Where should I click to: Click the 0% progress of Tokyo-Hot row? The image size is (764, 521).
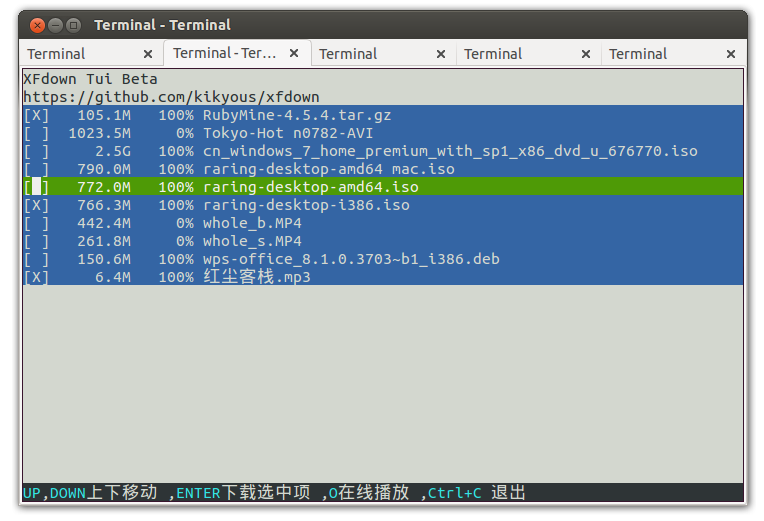click(185, 134)
